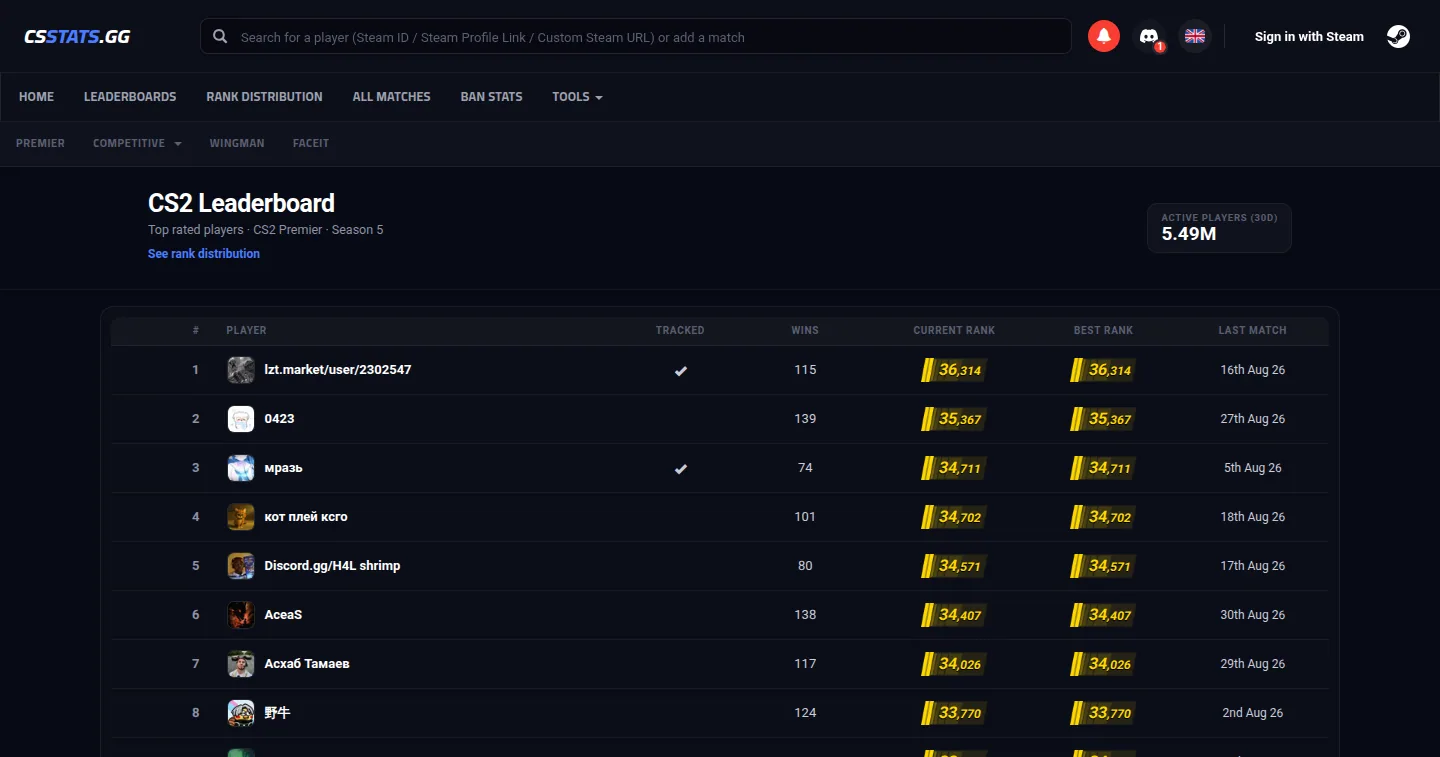Switch to the Wingman tab
The width and height of the screenshot is (1440, 757).
[237, 143]
